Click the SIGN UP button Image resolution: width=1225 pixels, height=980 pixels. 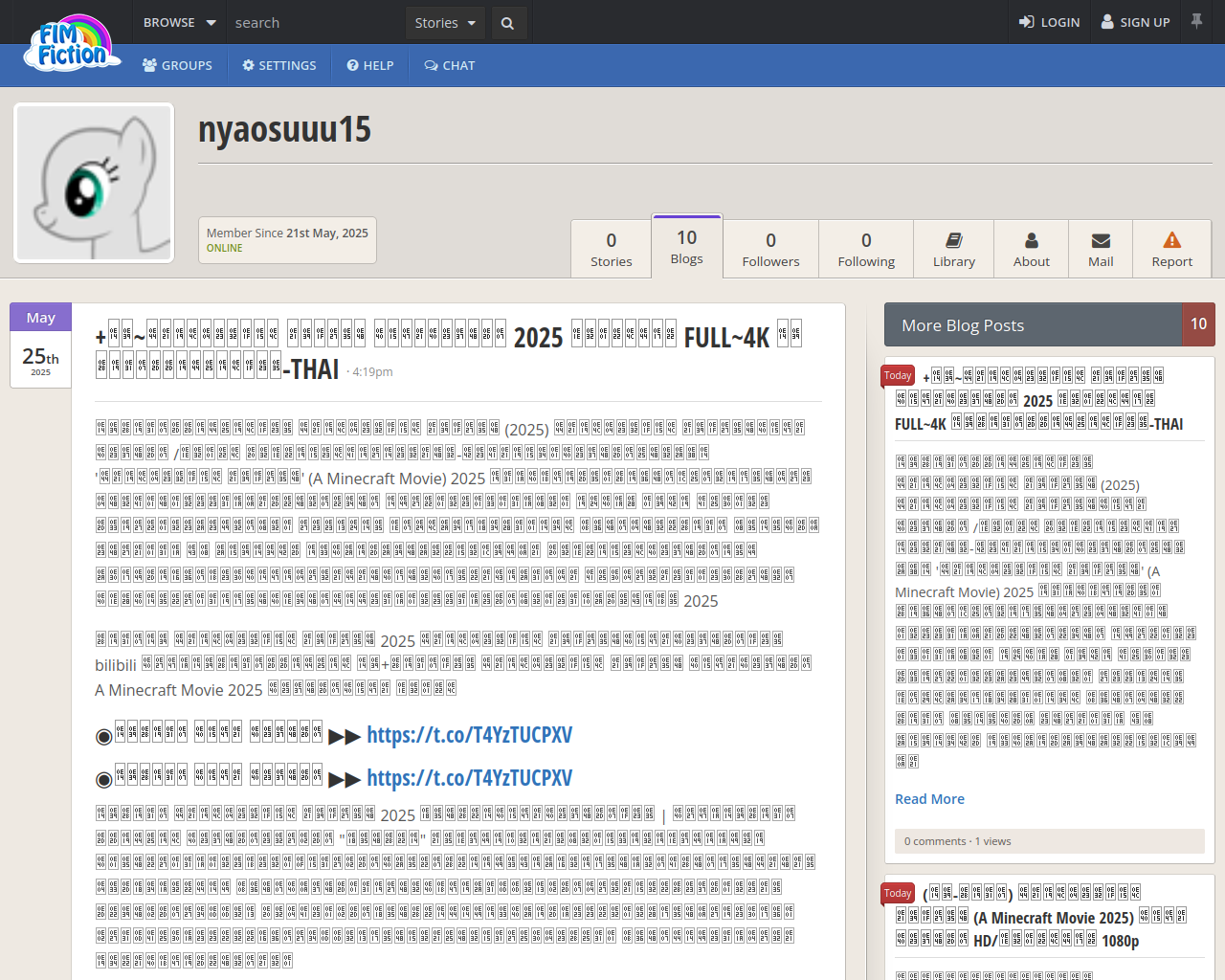pos(1136,22)
